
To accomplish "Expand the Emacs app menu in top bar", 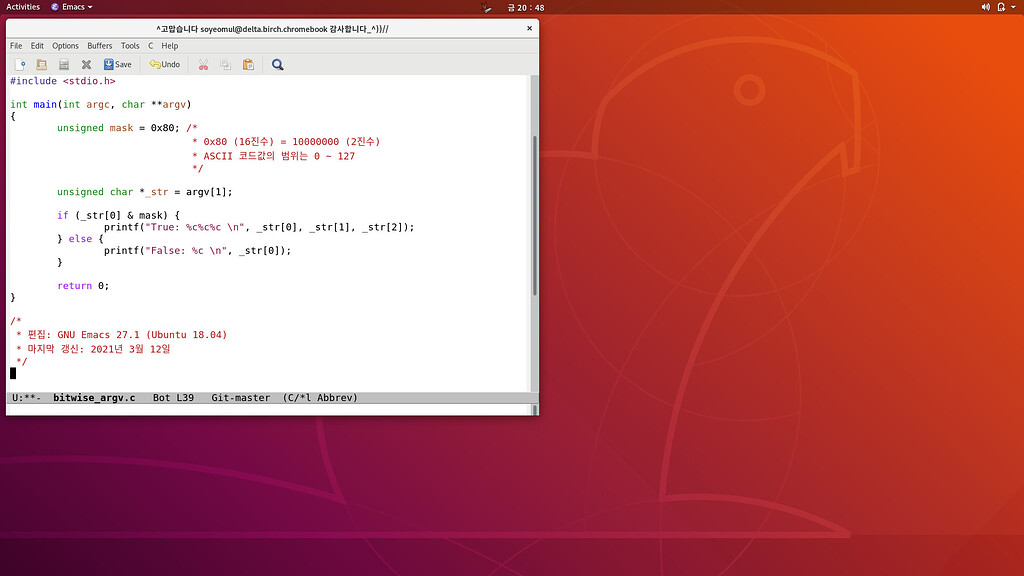I will (x=71, y=7).
